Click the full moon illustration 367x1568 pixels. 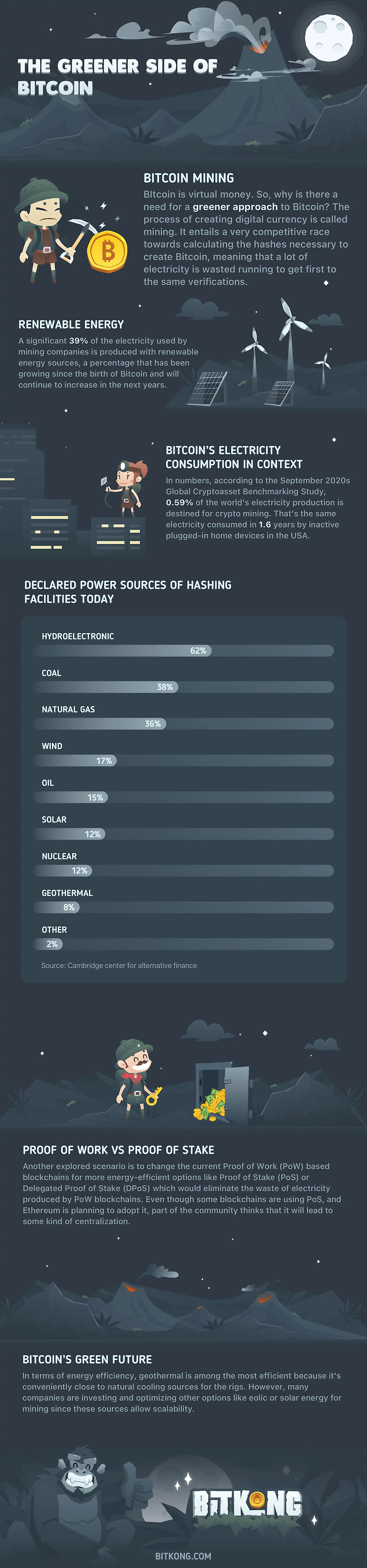pos(328,37)
